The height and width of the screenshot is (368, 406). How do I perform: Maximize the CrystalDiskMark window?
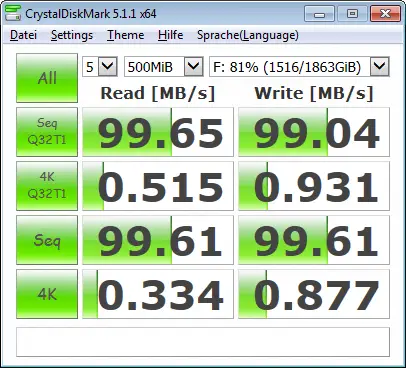[352, 14]
